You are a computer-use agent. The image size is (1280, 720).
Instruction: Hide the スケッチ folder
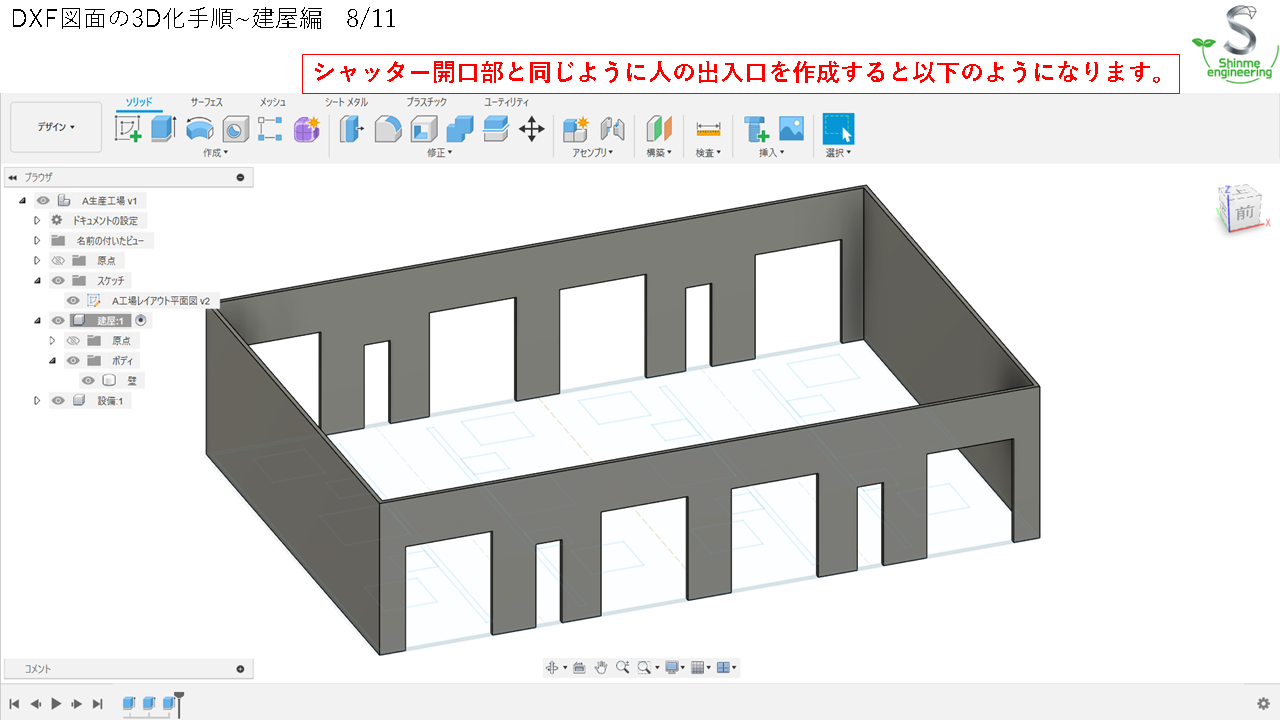pyautogui.click(x=57, y=280)
